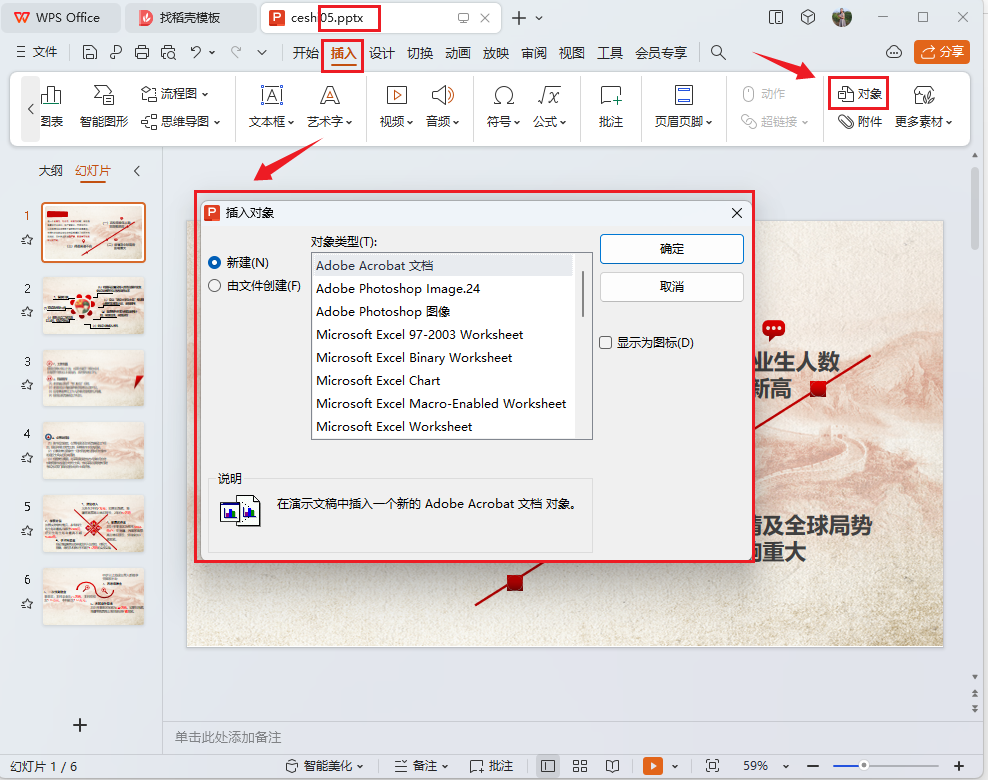Collapse slide panel with left chevron
Image resolution: width=988 pixels, height=780 pixels.
(137, 171)
